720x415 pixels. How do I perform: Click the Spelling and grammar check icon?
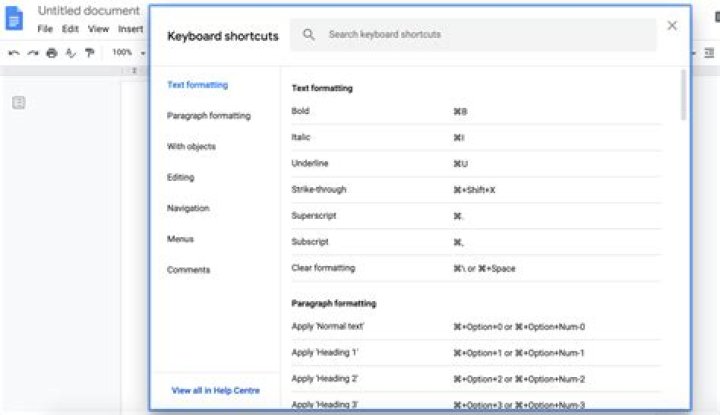tap(70, 53)
